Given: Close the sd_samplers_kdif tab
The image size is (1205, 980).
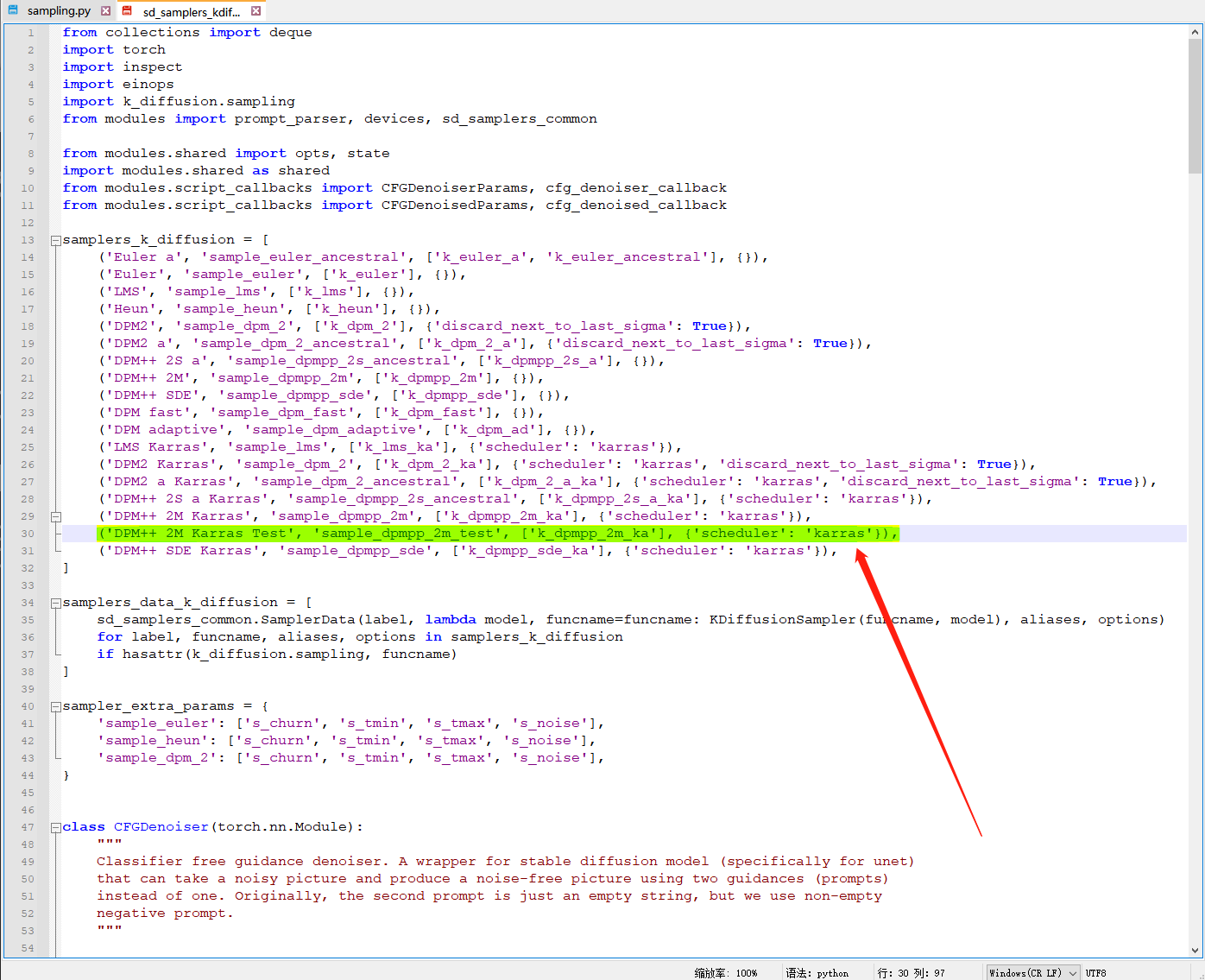Looking at the screenshot, I should [x=256, y=11].
